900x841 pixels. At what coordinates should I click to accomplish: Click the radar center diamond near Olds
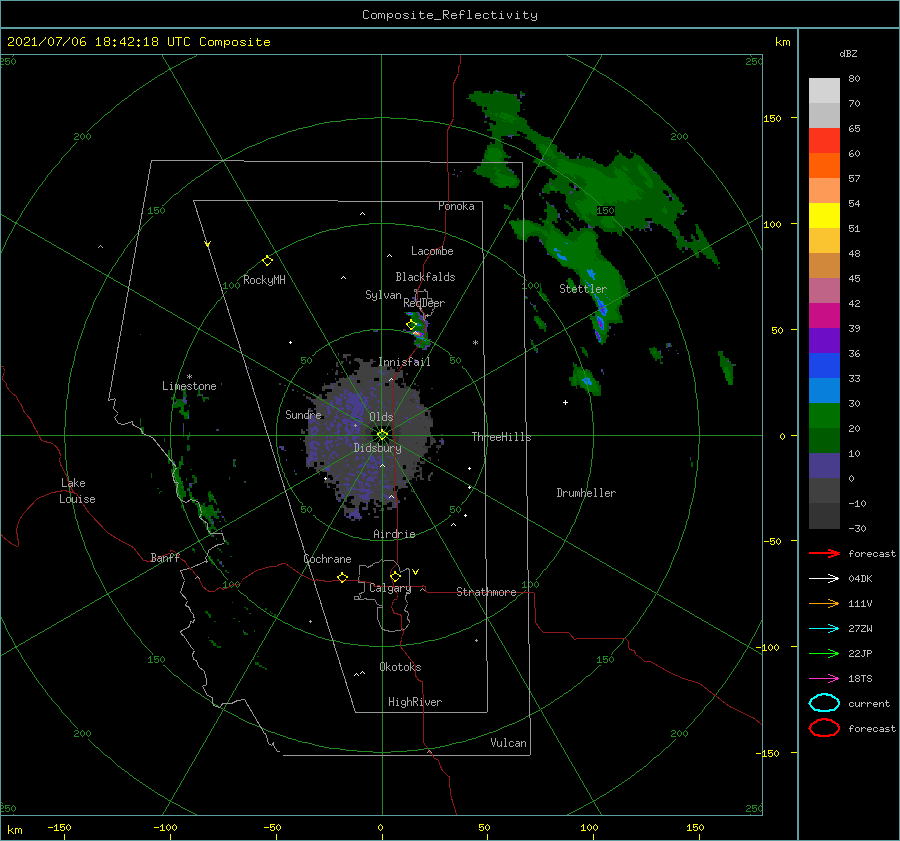click(382, 435)
